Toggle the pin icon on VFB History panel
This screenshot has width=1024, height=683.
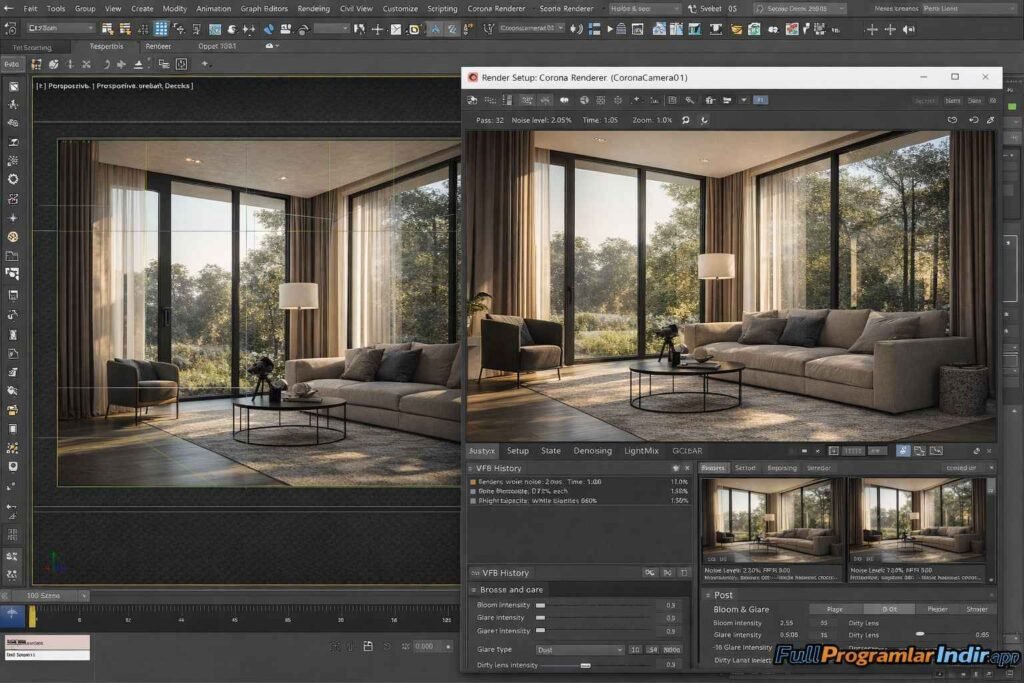(x=674, y=468)
